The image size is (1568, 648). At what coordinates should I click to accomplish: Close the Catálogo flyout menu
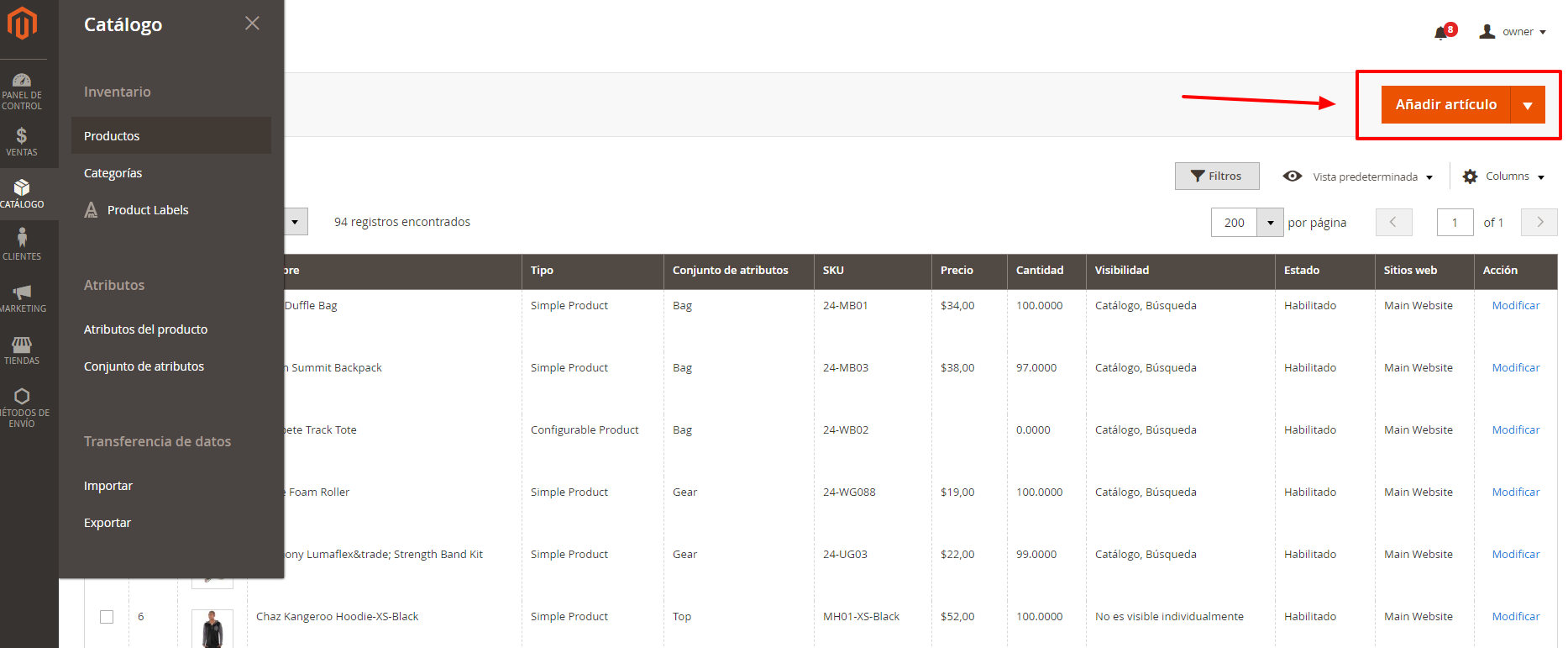[x=252, y=24]
